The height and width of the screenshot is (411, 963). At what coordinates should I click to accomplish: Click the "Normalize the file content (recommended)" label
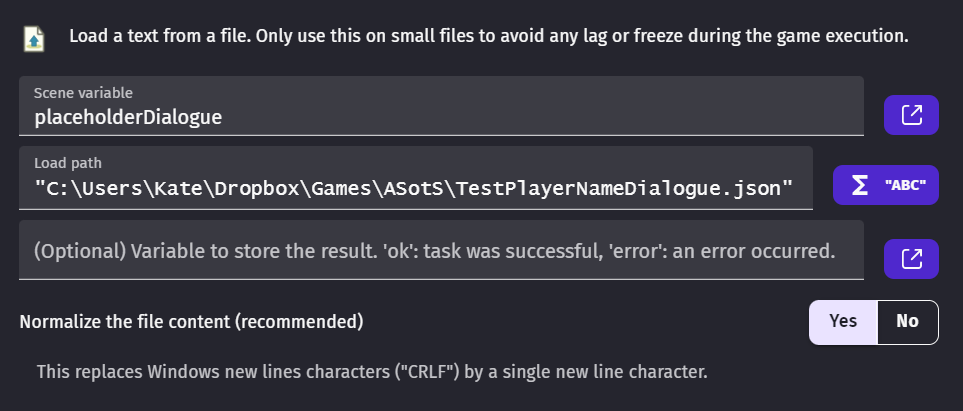point(192,322)
